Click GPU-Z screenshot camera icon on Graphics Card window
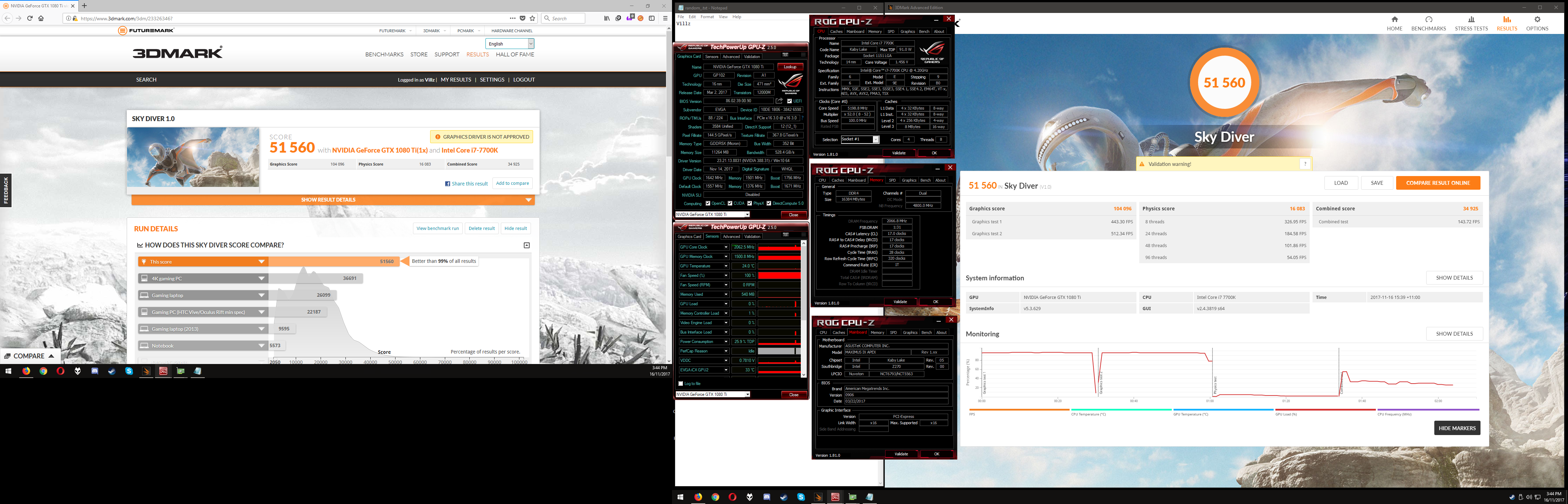This screenshot has height=504, width=1568. (785, 55)
